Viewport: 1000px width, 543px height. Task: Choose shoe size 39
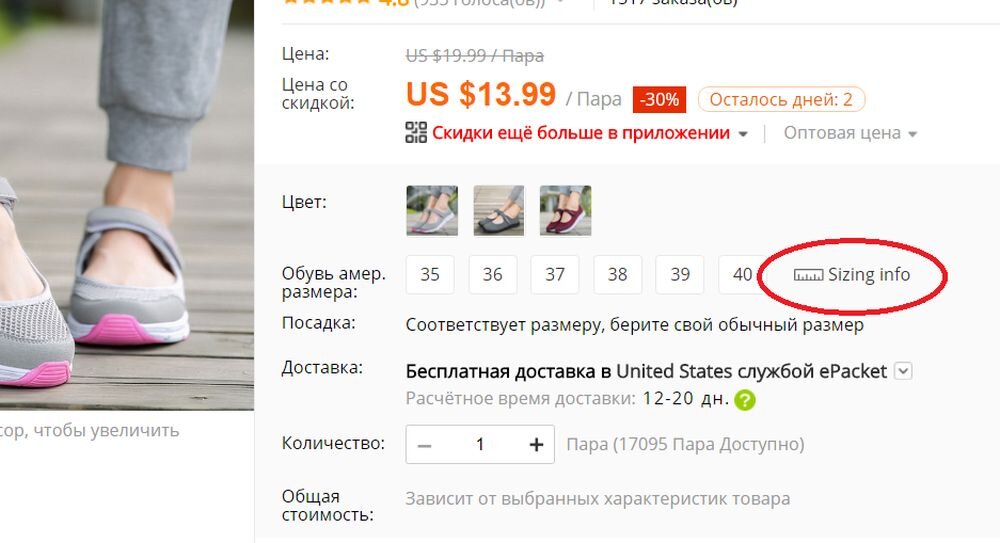(x=680, y=274)
